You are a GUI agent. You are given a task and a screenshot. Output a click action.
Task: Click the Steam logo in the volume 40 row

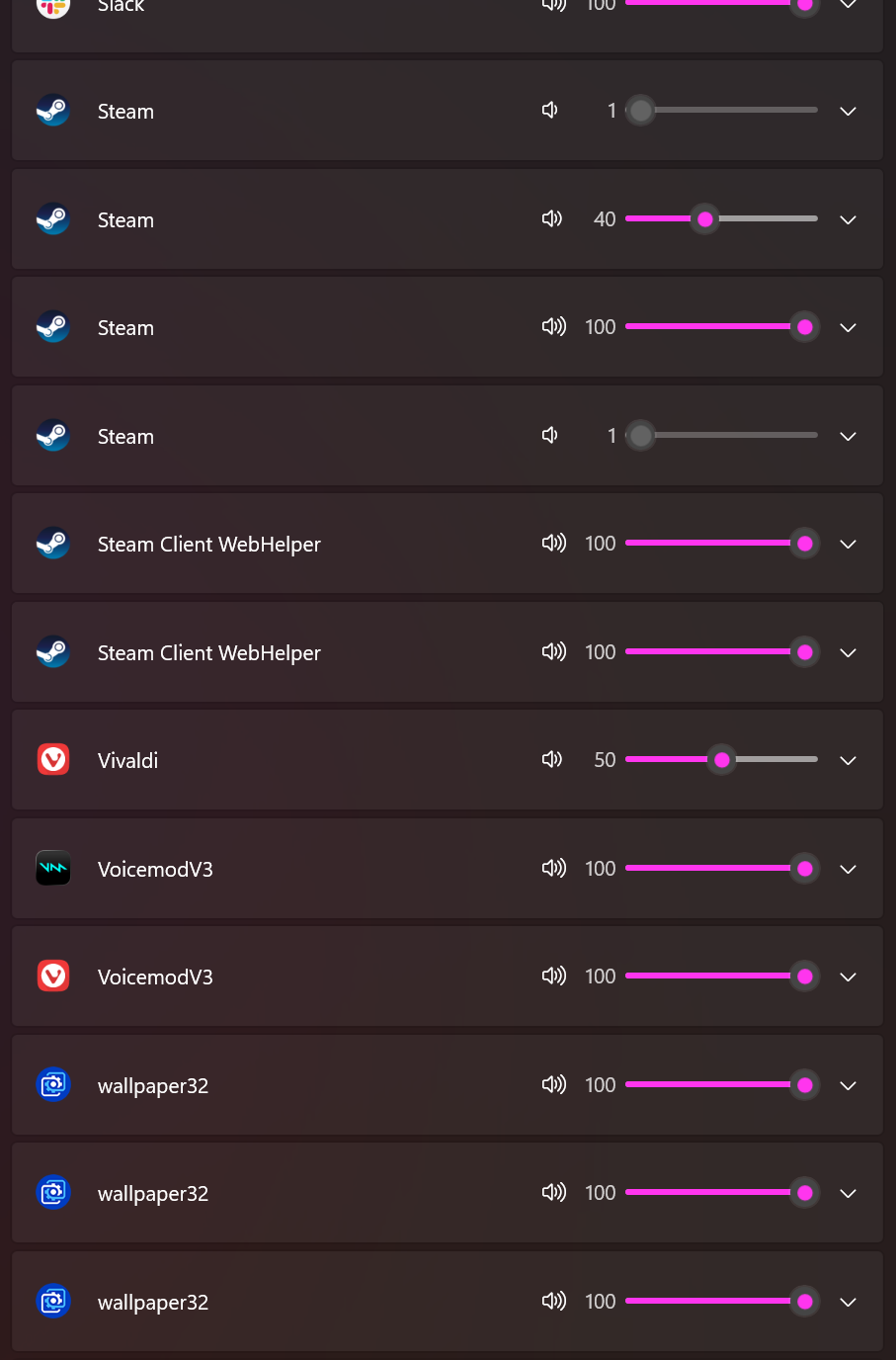pyautogui.click(x=53, y=218)
